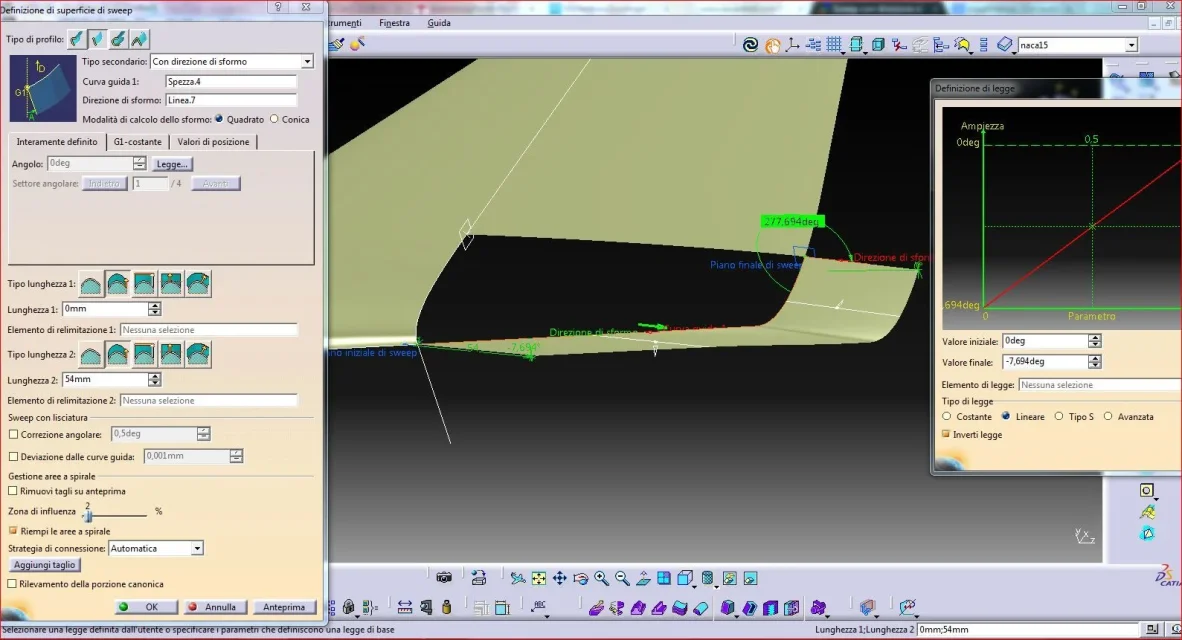Viewport: 1182px width, 640px height.
Task: Click the Zoom In magnifier icon
Action: coord(601,578)
